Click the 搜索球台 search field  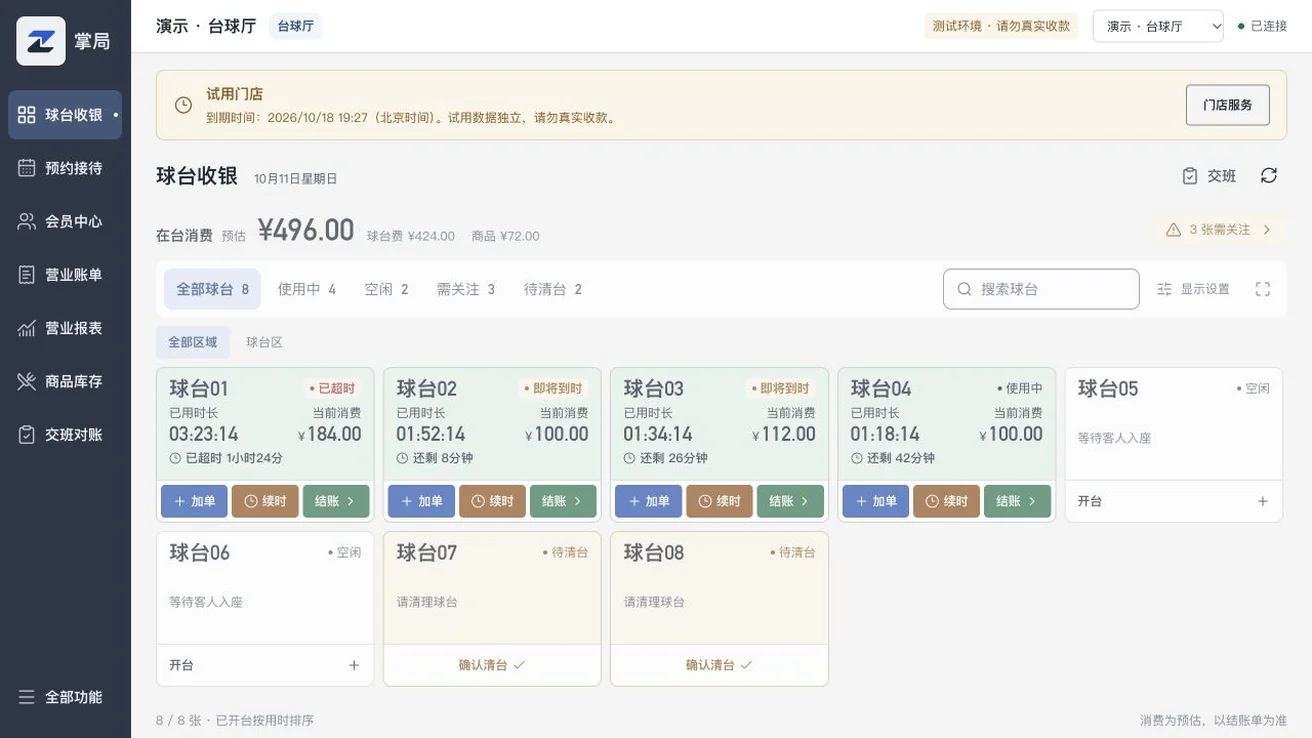coord(1041,289)
